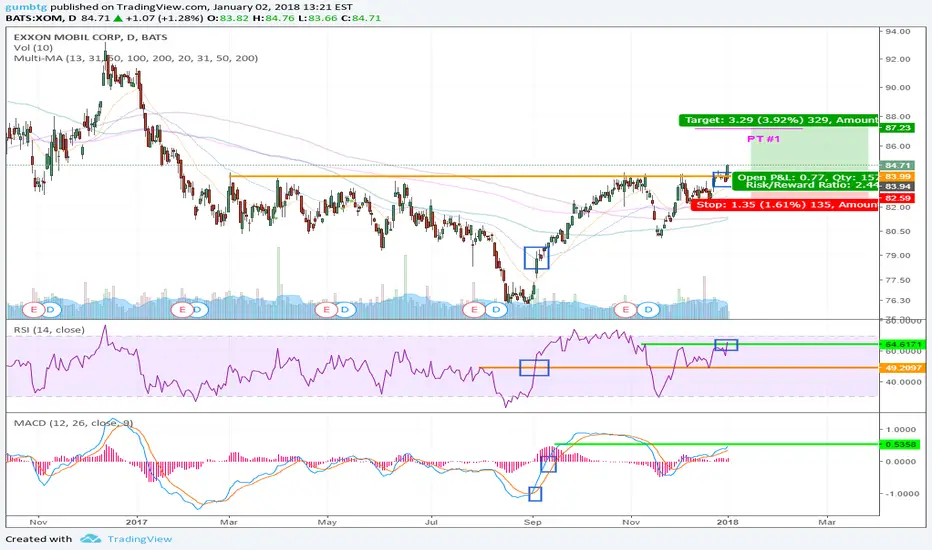Click the 86.00 price axis label
Viewport: 932px width, 550px height.
click(898, 146)
